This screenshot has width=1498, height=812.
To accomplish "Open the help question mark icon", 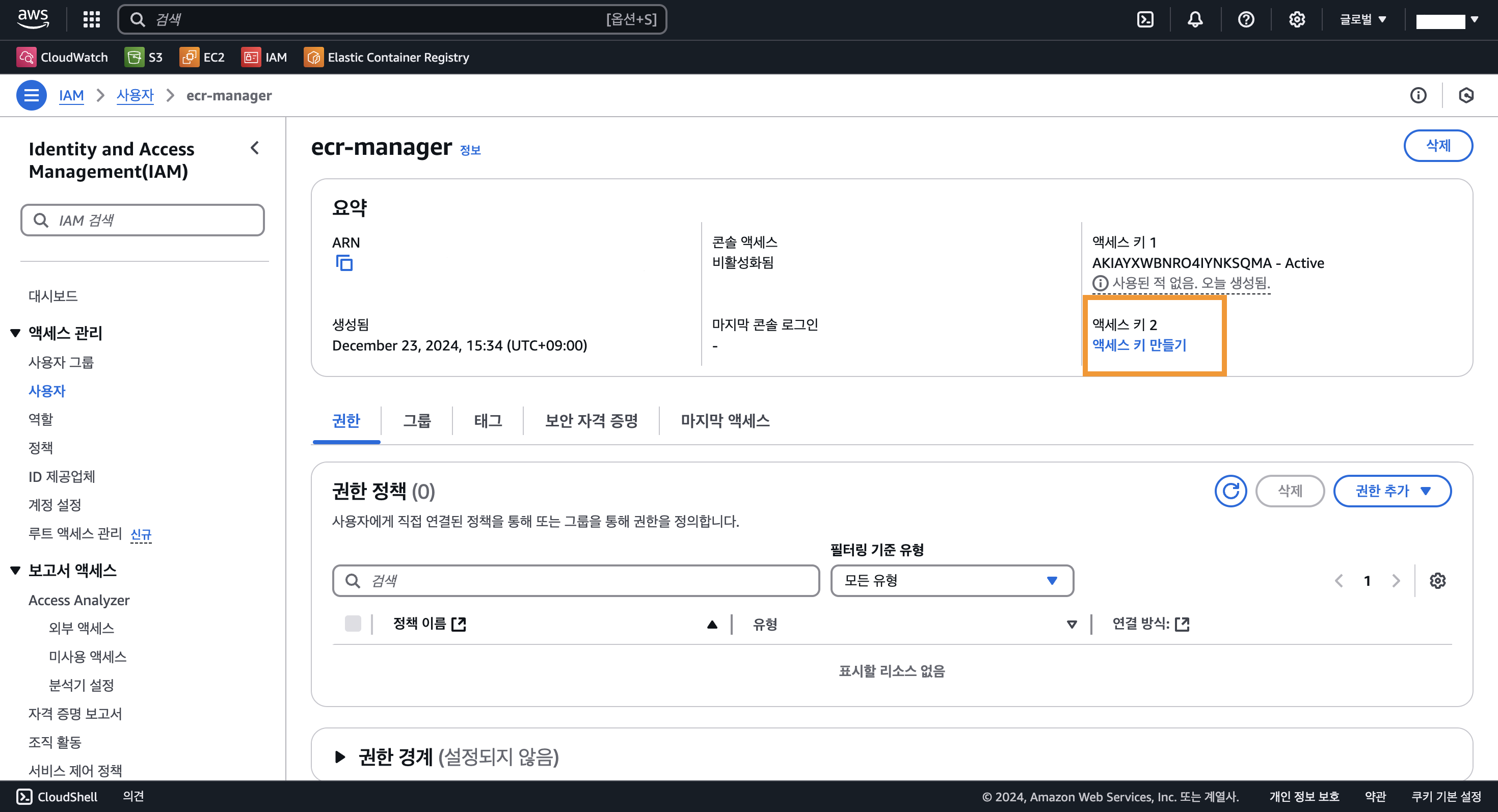I will click(1246, 20).
